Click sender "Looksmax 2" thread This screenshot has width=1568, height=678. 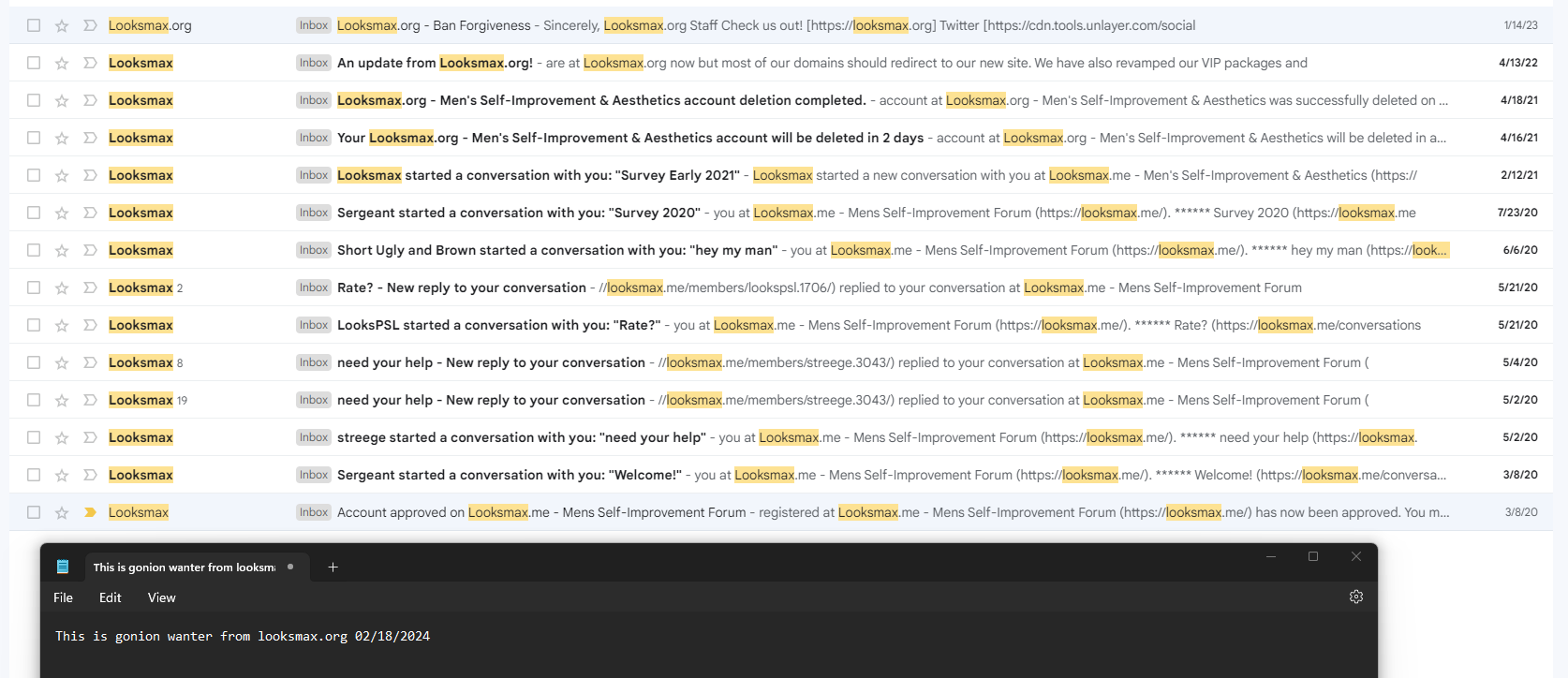[x=146, y=287]
